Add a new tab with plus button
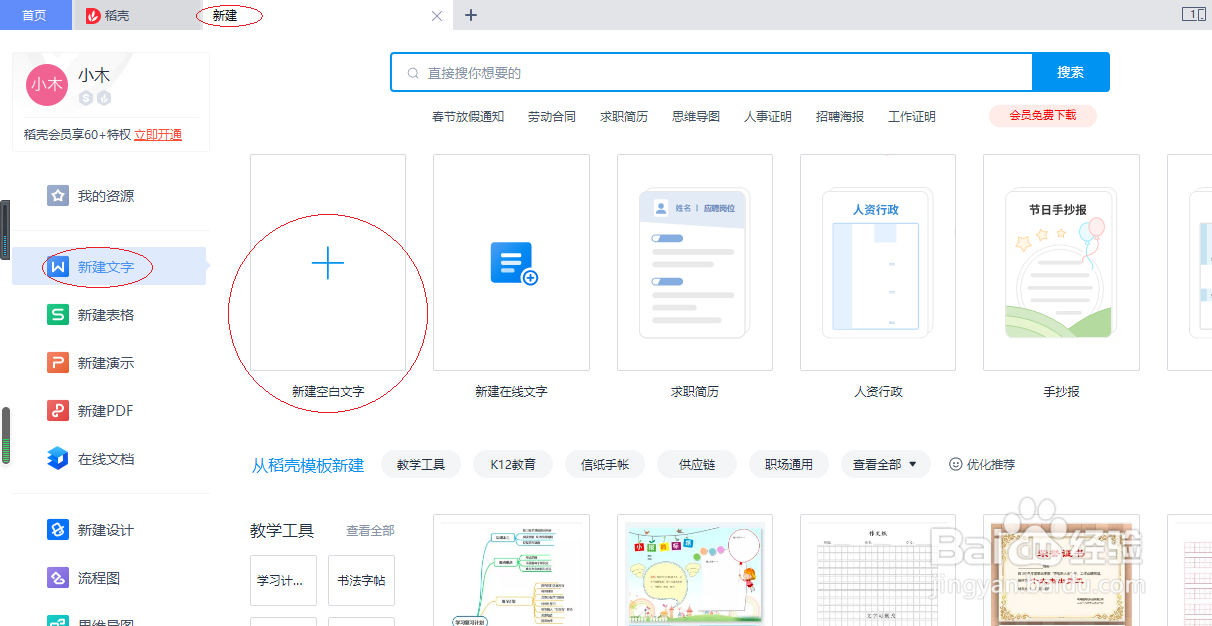1212x626 pixels. pos(471,15)
